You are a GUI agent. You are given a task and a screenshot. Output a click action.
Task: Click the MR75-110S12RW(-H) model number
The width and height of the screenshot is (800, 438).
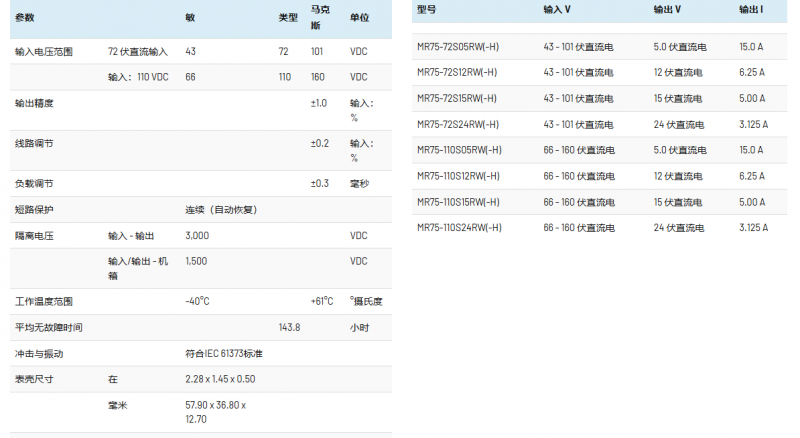click(458, 176)
